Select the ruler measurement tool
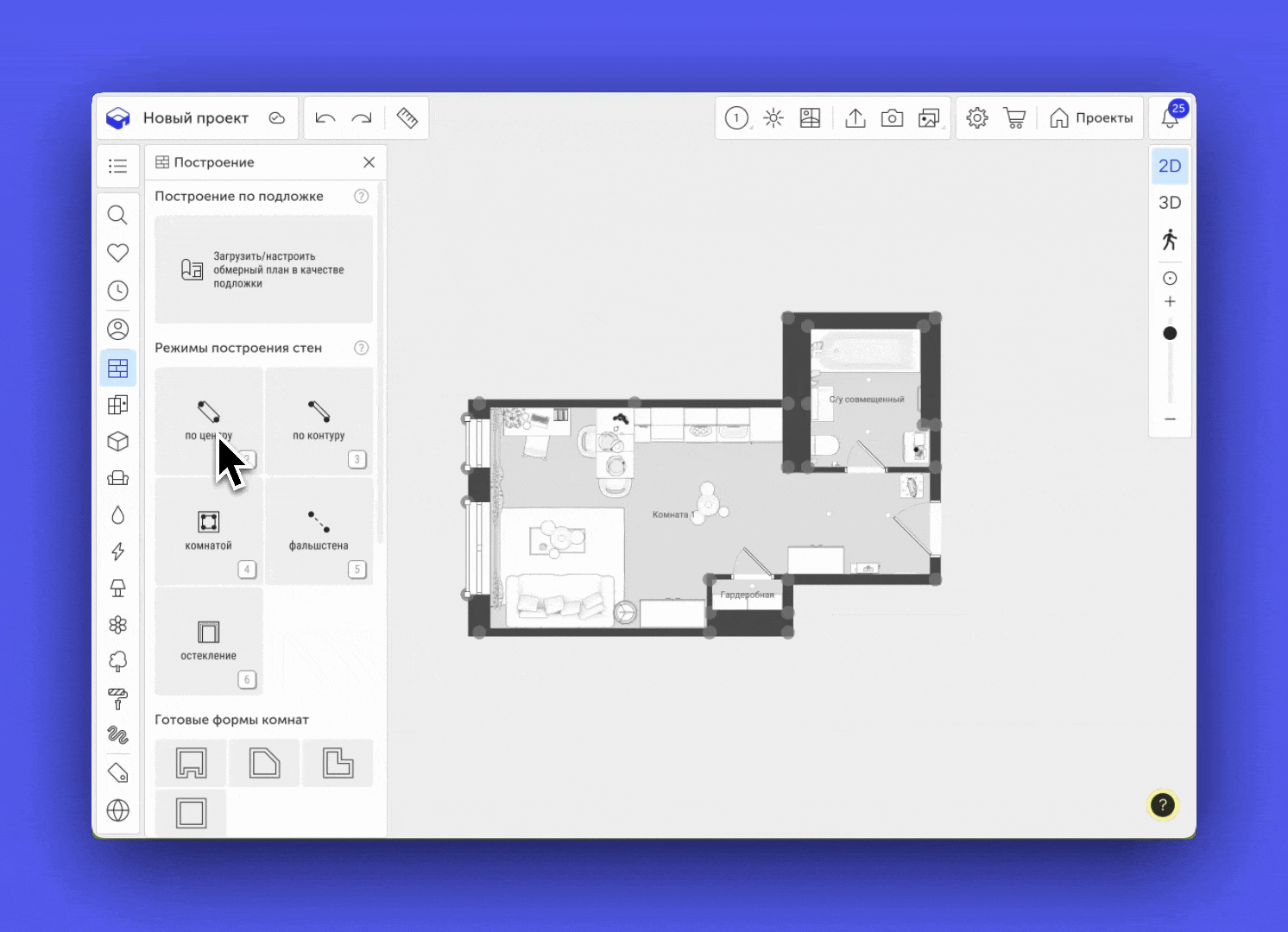The image size is (1288, 932). click(x=407, y=118)
